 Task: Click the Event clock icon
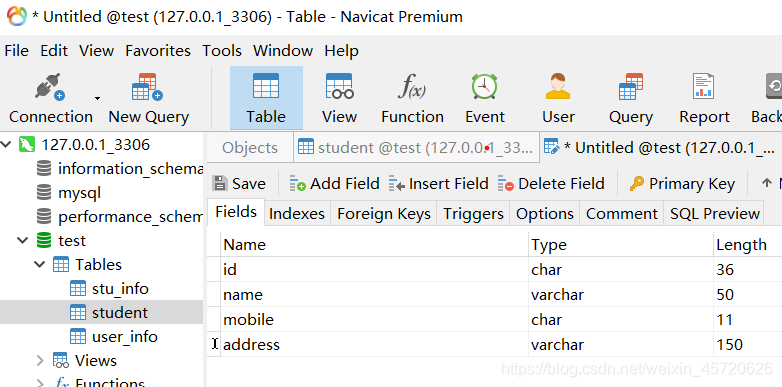coord(484,87)
